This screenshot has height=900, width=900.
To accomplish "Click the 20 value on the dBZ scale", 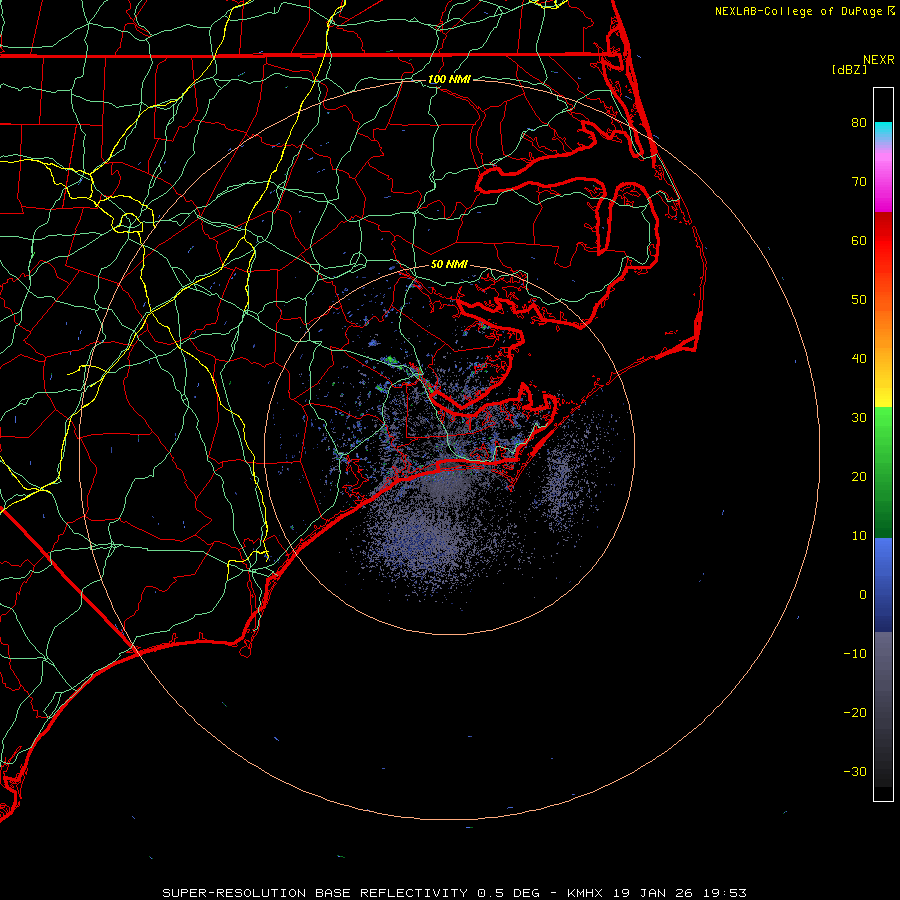I will coord(859,477).
